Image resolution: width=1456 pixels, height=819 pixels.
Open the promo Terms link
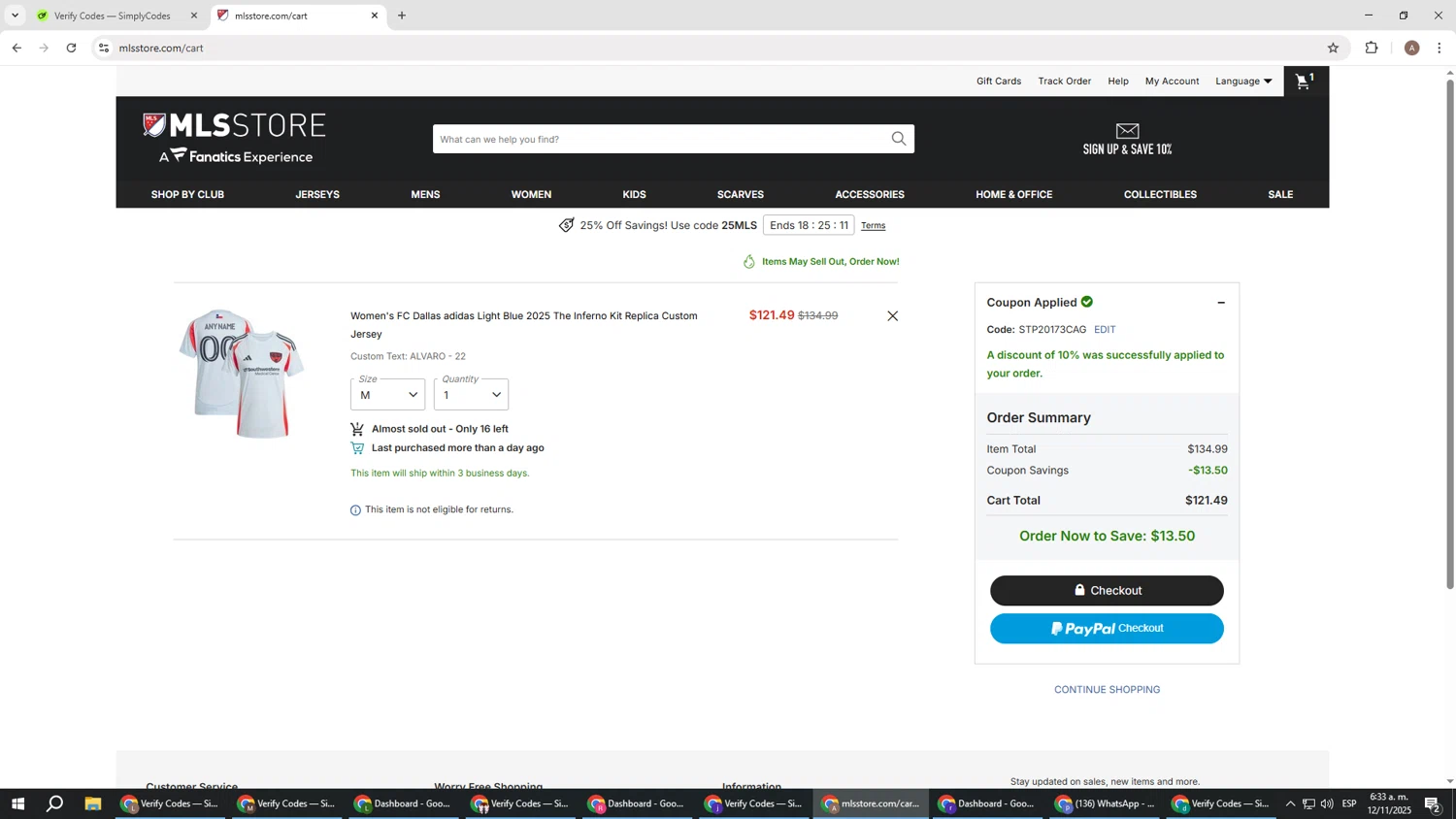(x=873, y=226)
